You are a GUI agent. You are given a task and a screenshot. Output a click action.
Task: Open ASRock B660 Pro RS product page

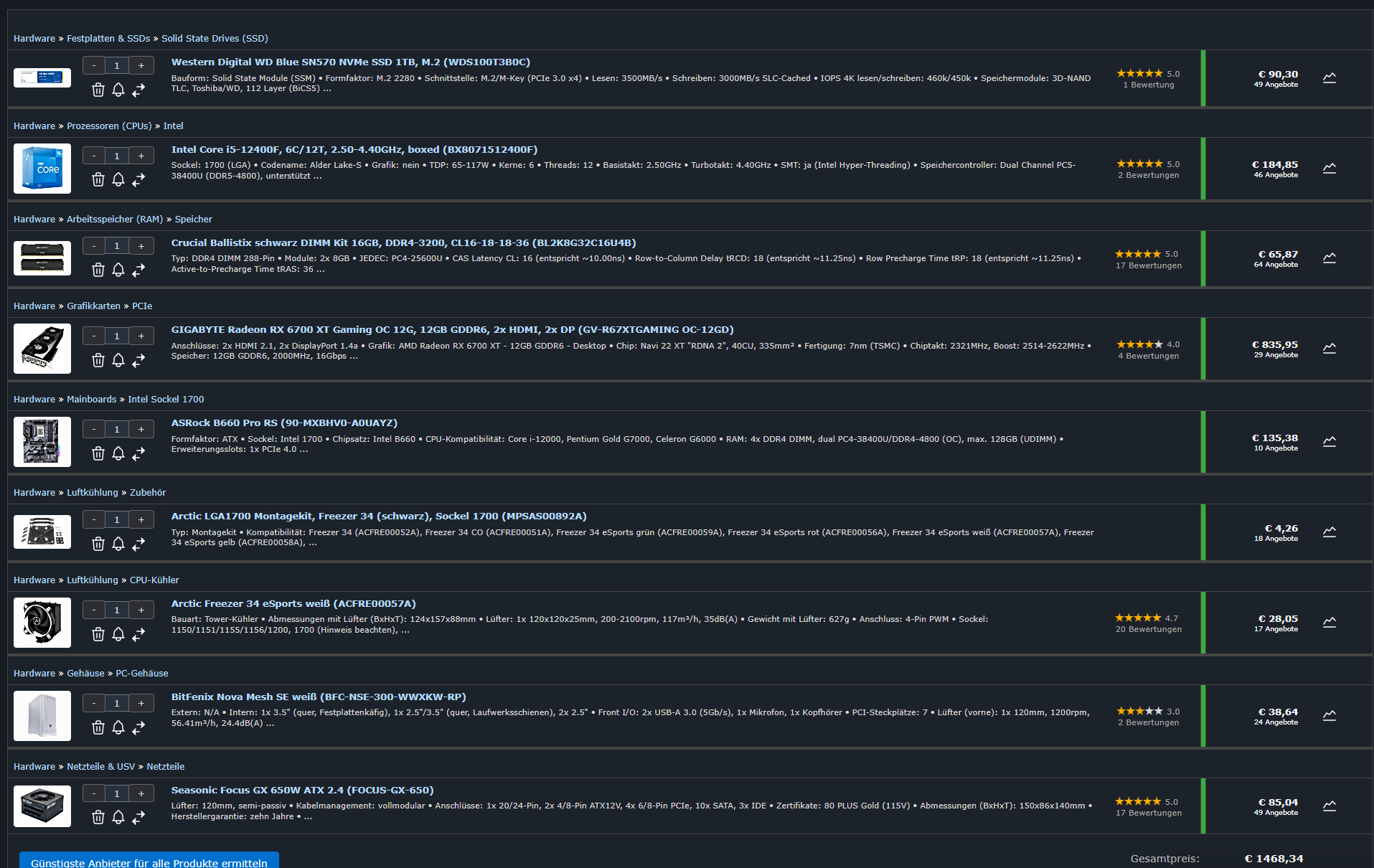[x=284, y=423]
